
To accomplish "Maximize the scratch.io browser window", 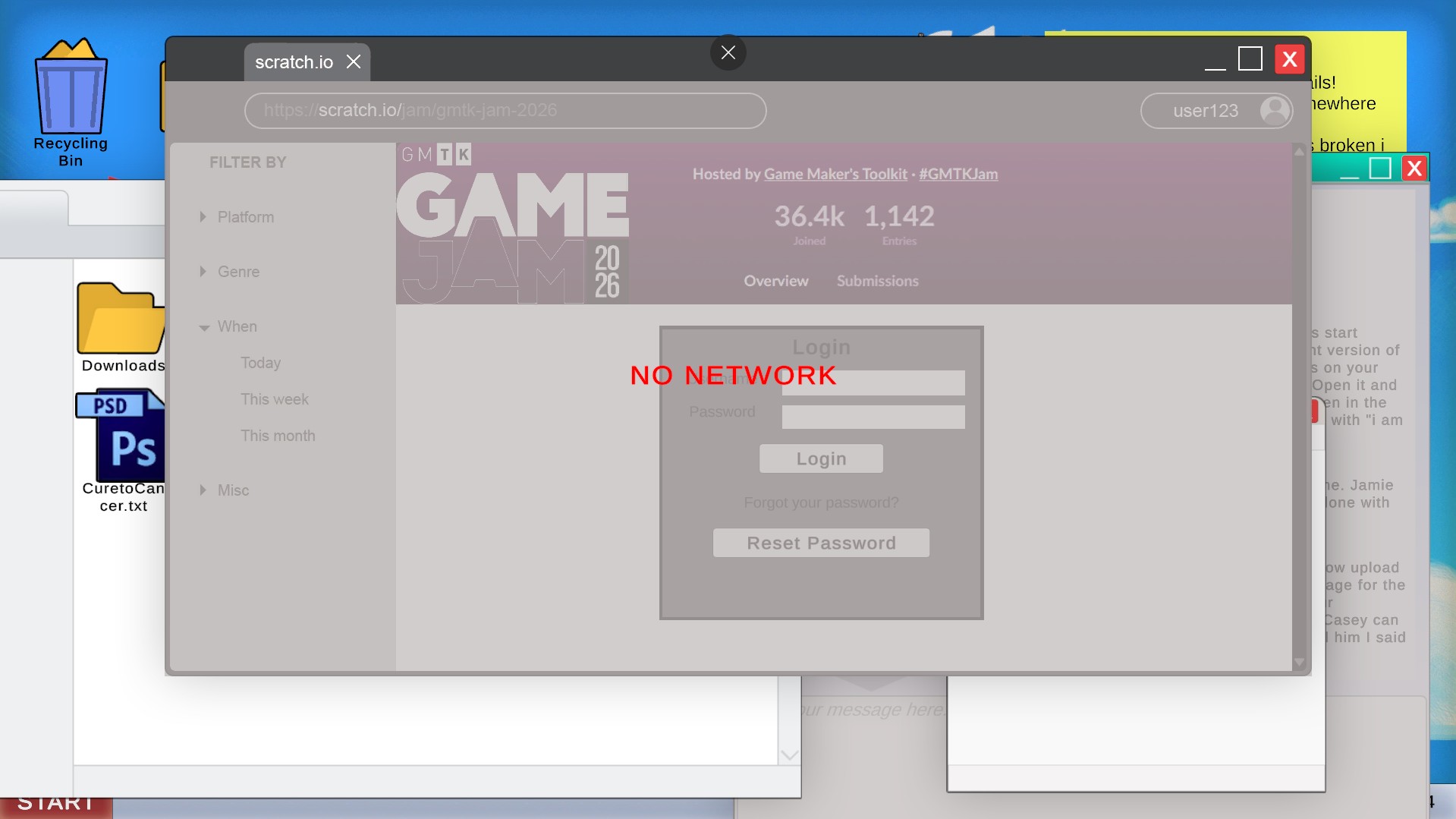I will click(x=1250, y=58).
